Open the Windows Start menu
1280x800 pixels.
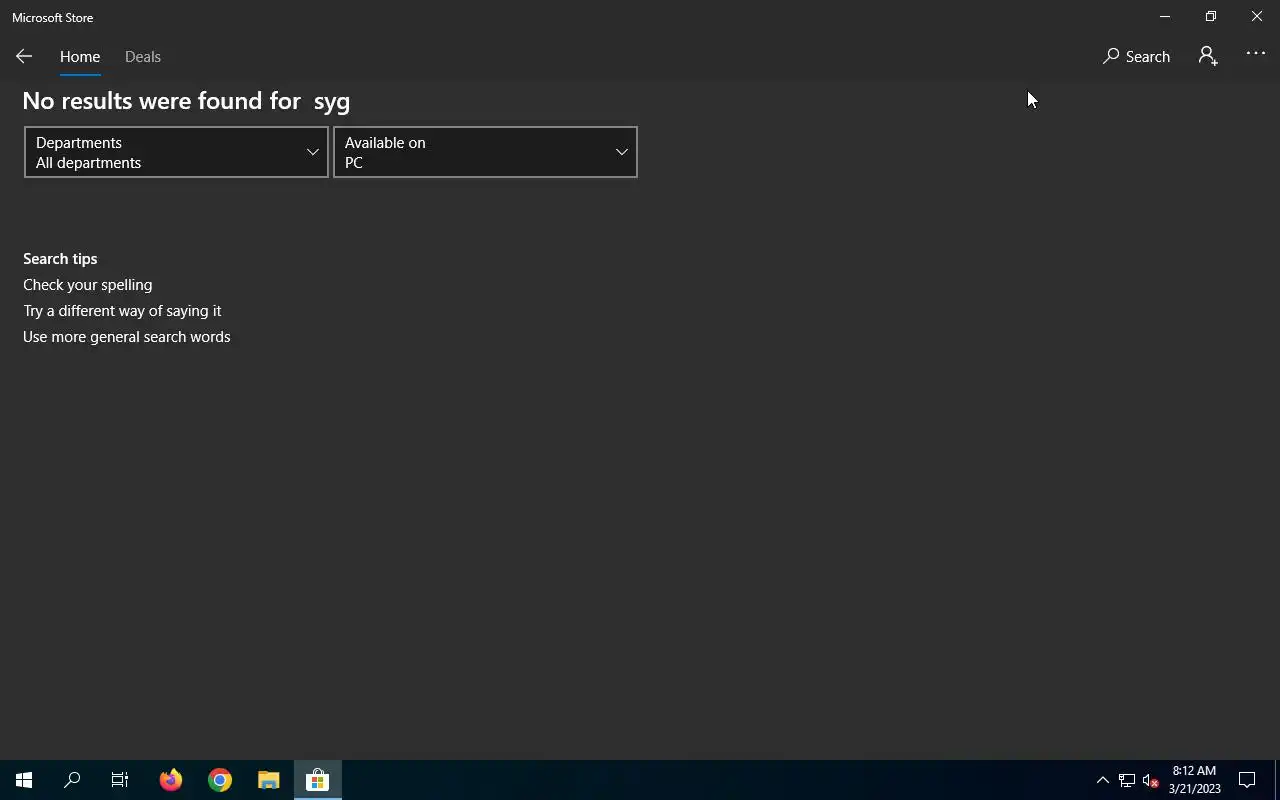pos(24,780)
